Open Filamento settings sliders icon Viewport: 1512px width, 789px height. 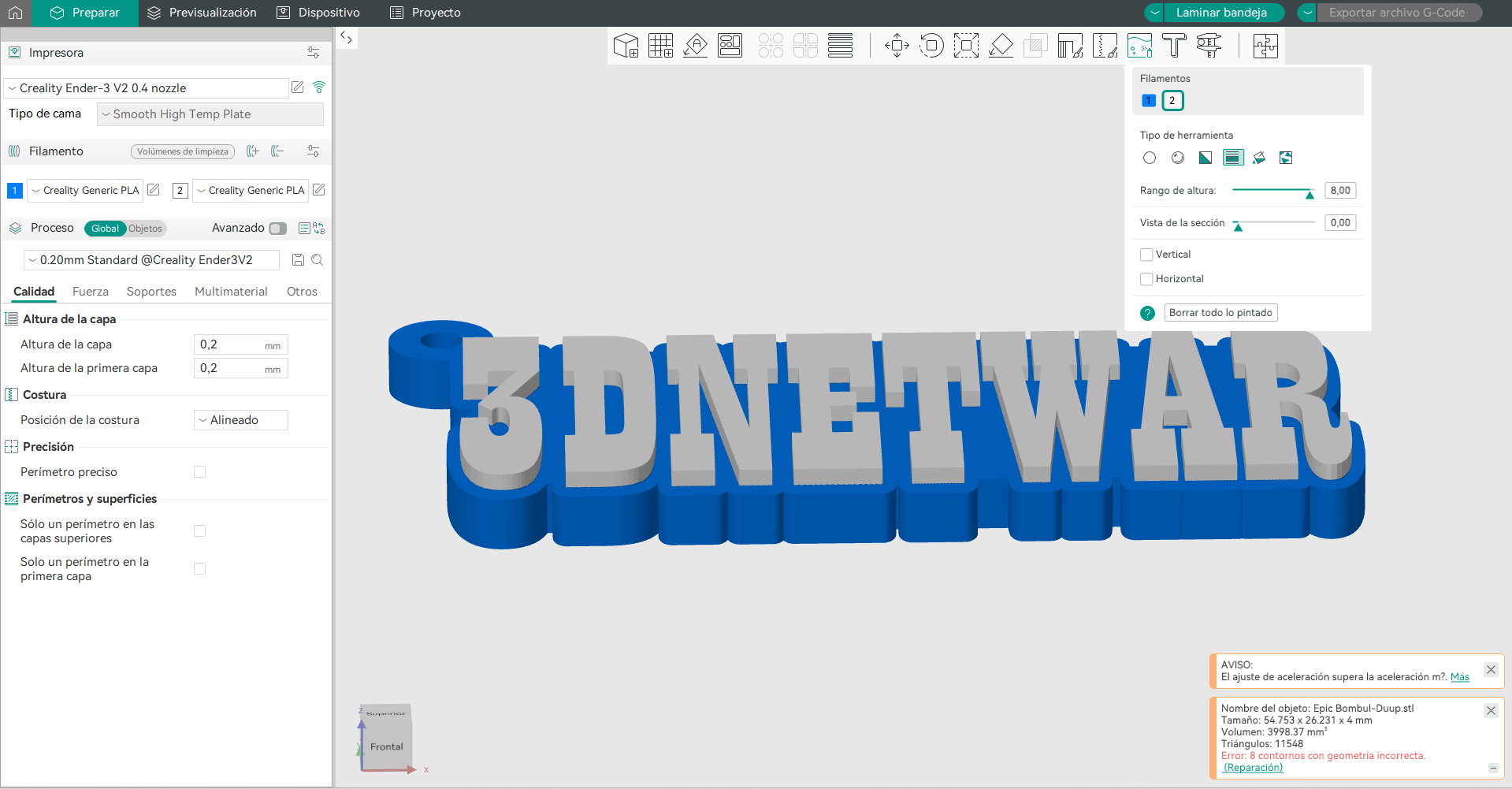click(x=313, y=151)
